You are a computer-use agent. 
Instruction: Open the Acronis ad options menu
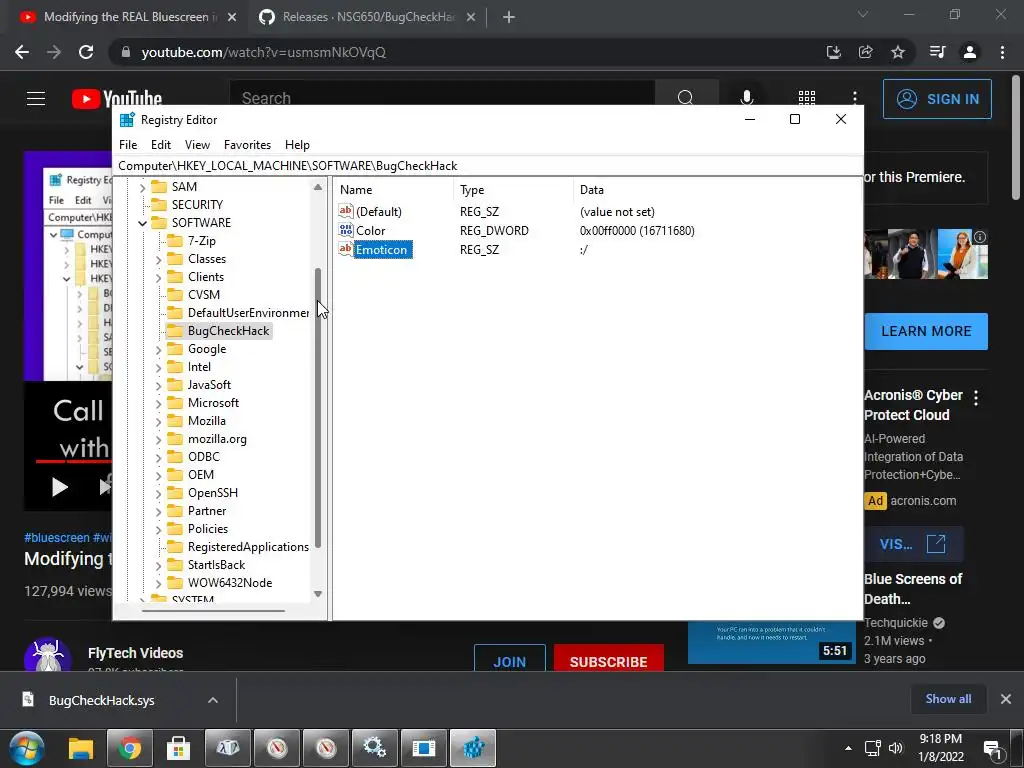click(x=976, y=398)
